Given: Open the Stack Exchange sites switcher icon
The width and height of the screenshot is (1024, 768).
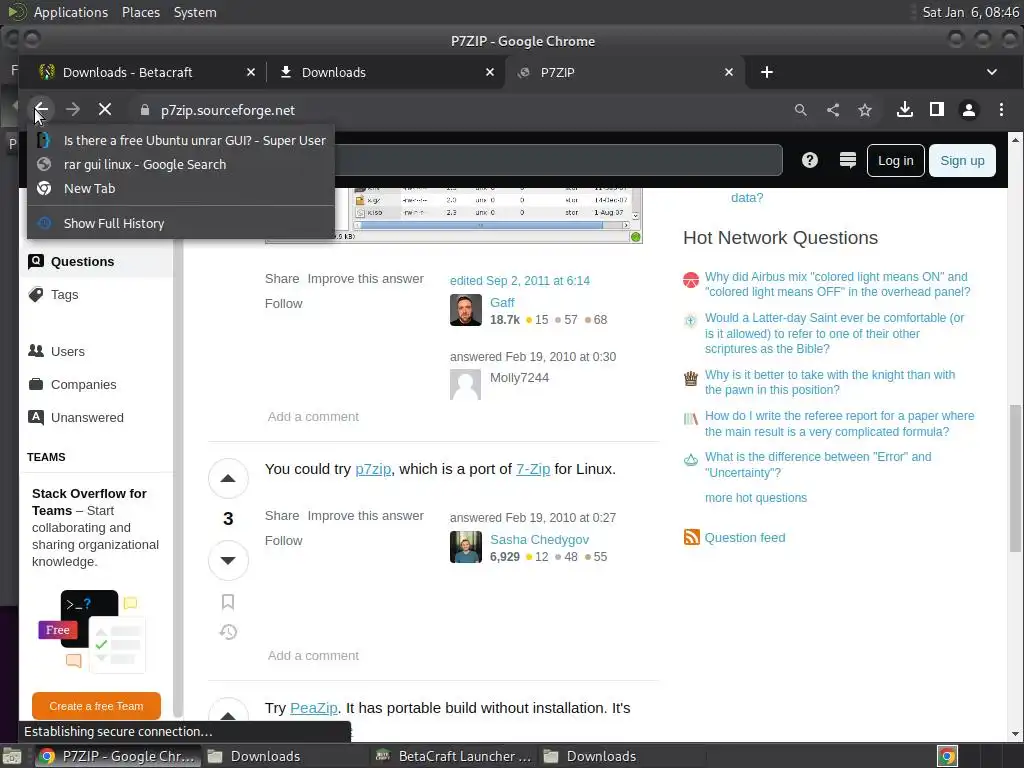Looking at the screenshot, I should 848,160.
